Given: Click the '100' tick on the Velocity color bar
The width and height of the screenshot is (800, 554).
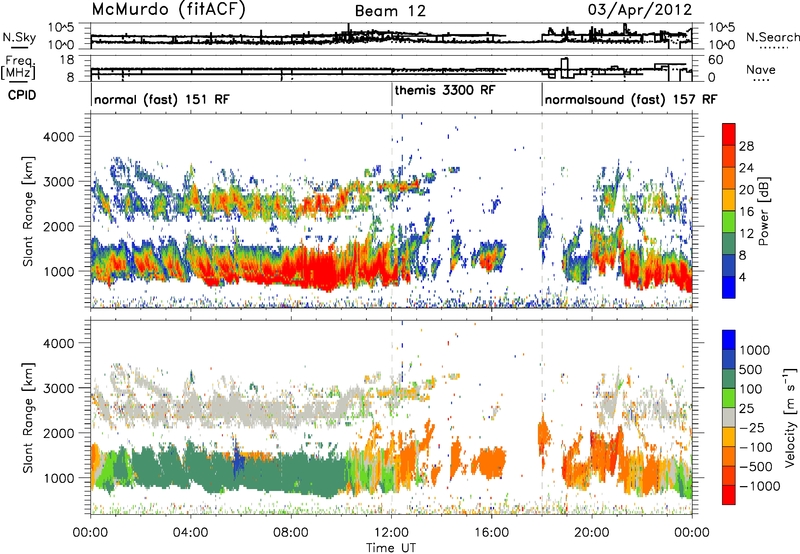Looking at the screenshot, I should (x=752, y=389).
